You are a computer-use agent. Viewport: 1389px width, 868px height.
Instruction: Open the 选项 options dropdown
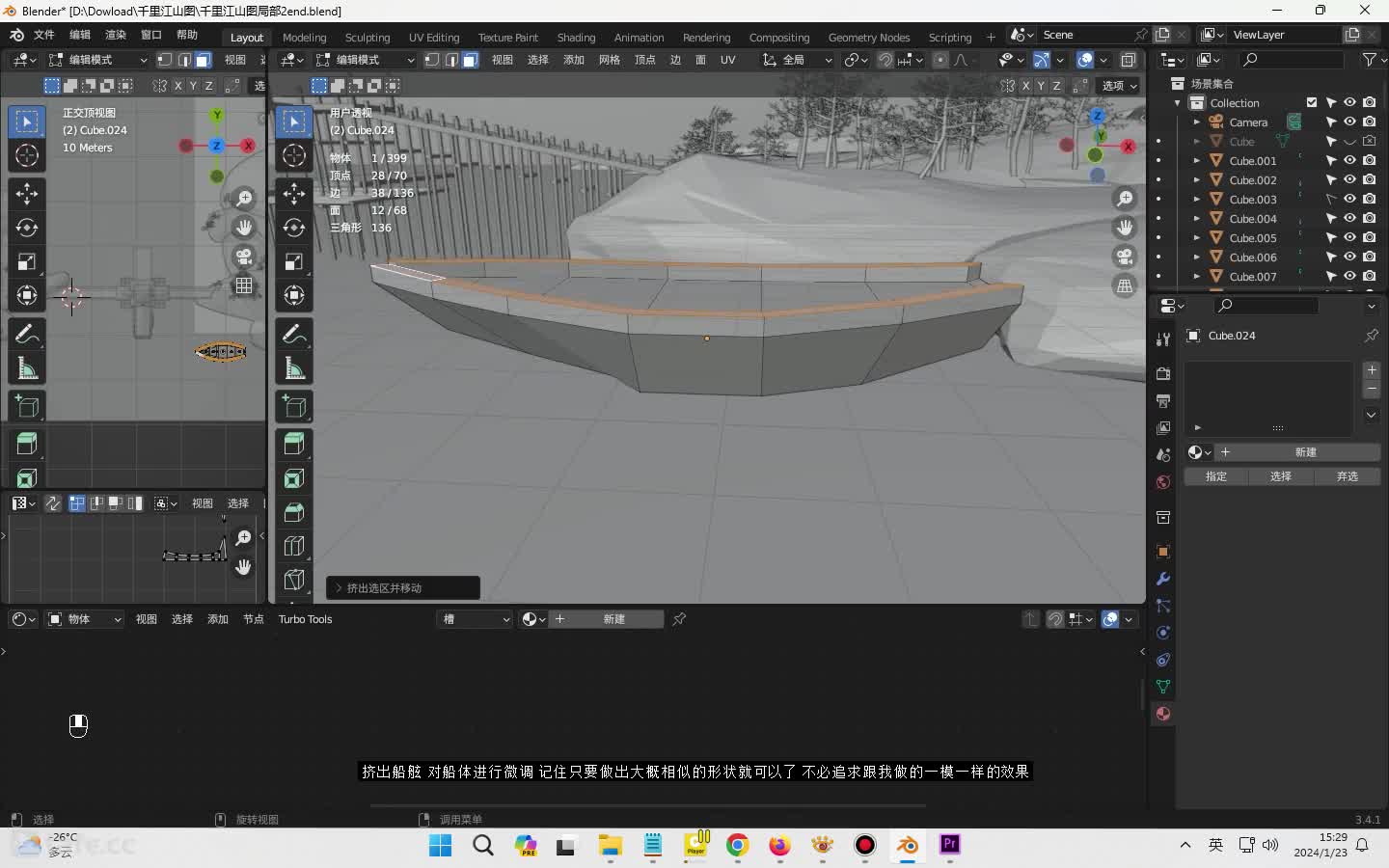click(1119, 86)
